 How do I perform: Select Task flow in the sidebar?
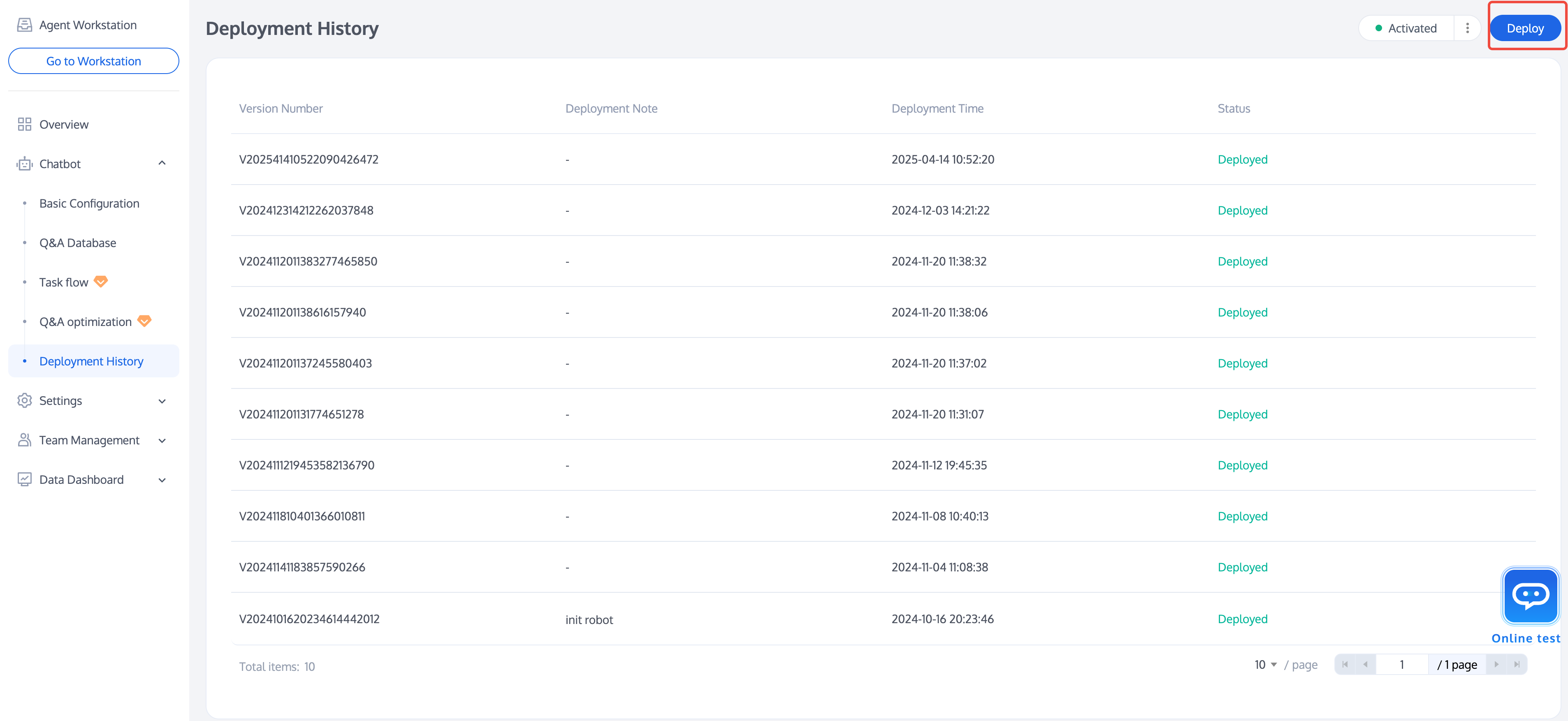pos(64,282)
